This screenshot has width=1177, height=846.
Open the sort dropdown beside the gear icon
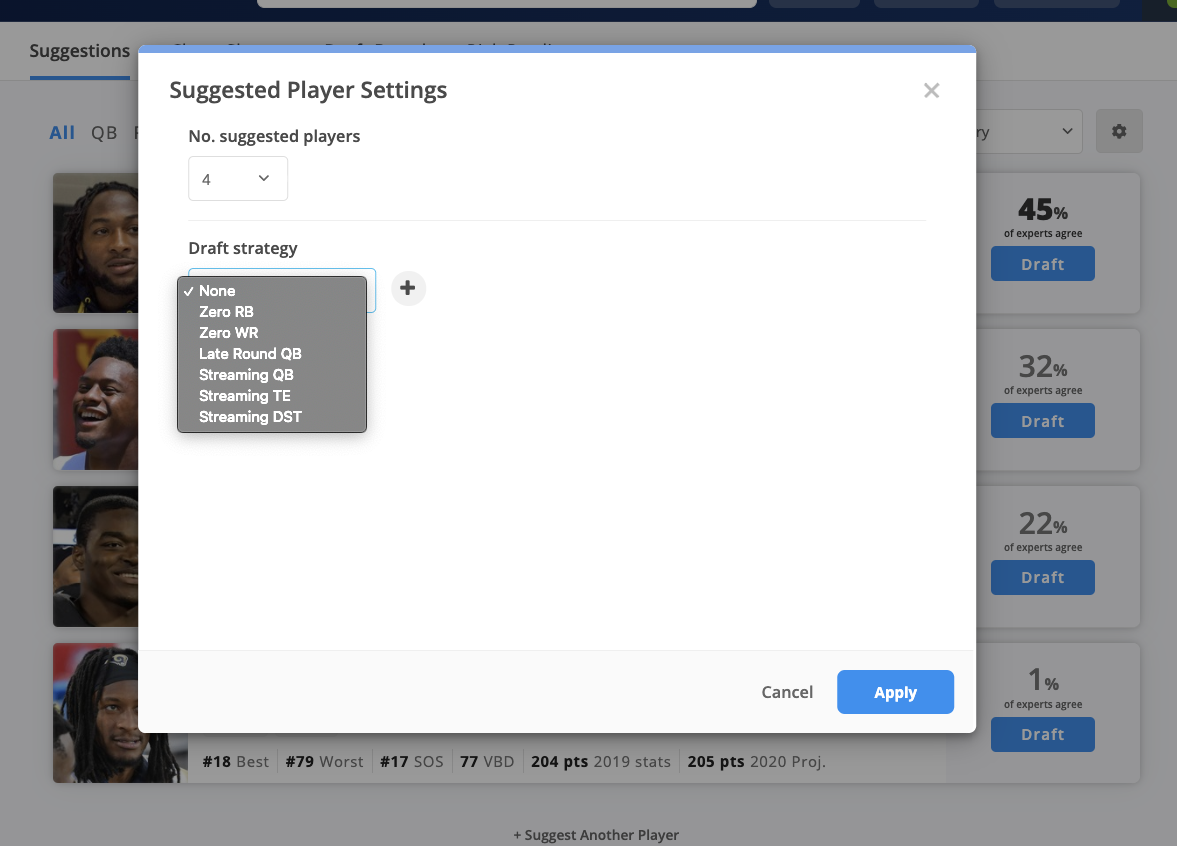pyautogui.click(x=1029, y=131)
